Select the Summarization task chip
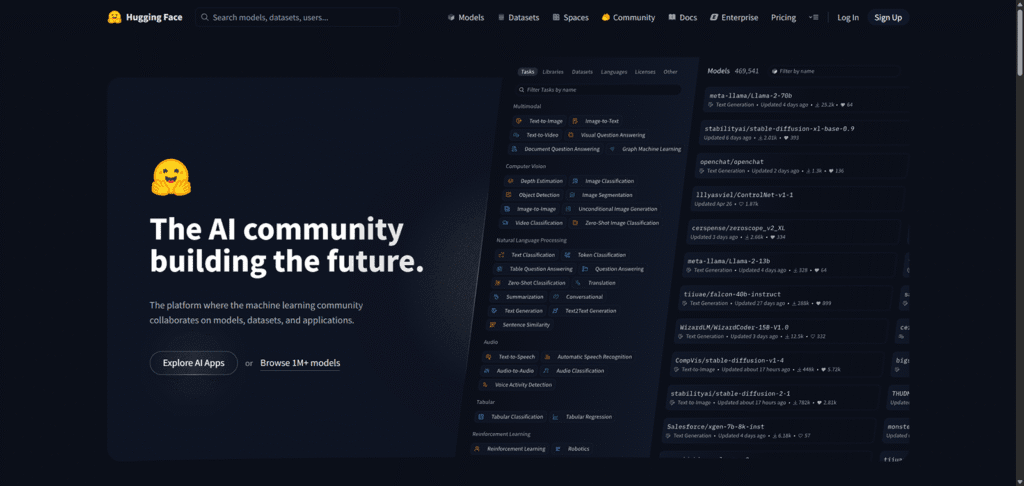This screenshot has width=1024, height=486. click(x=519, y=297)
